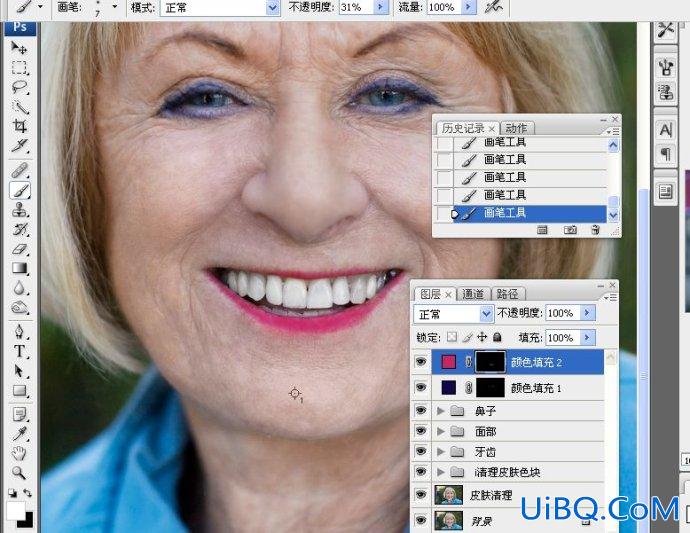This screenshot has height=533, width=690.
Task: Hide the 背景 layer
Action: 421,520
